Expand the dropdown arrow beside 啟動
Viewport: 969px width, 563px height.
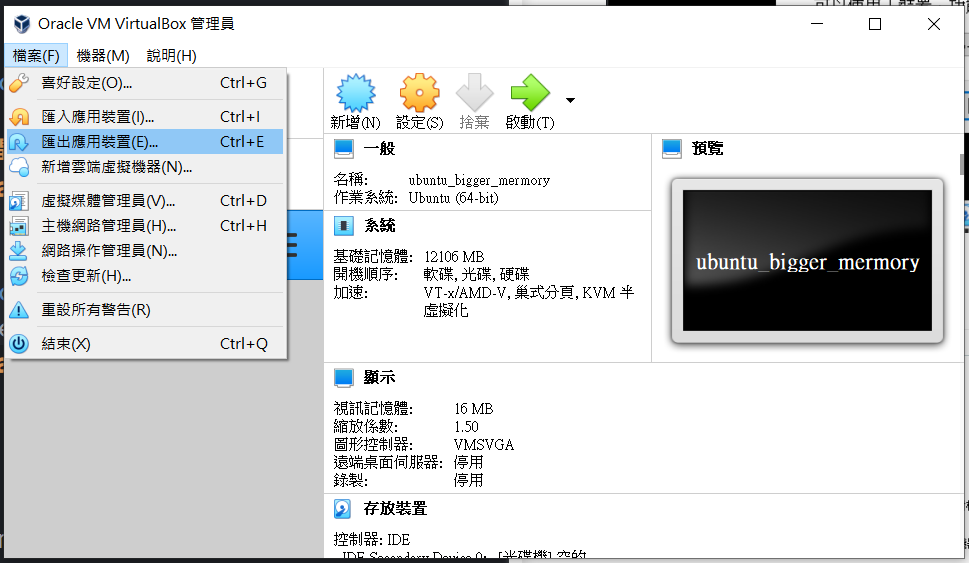(x=570, y=100)
